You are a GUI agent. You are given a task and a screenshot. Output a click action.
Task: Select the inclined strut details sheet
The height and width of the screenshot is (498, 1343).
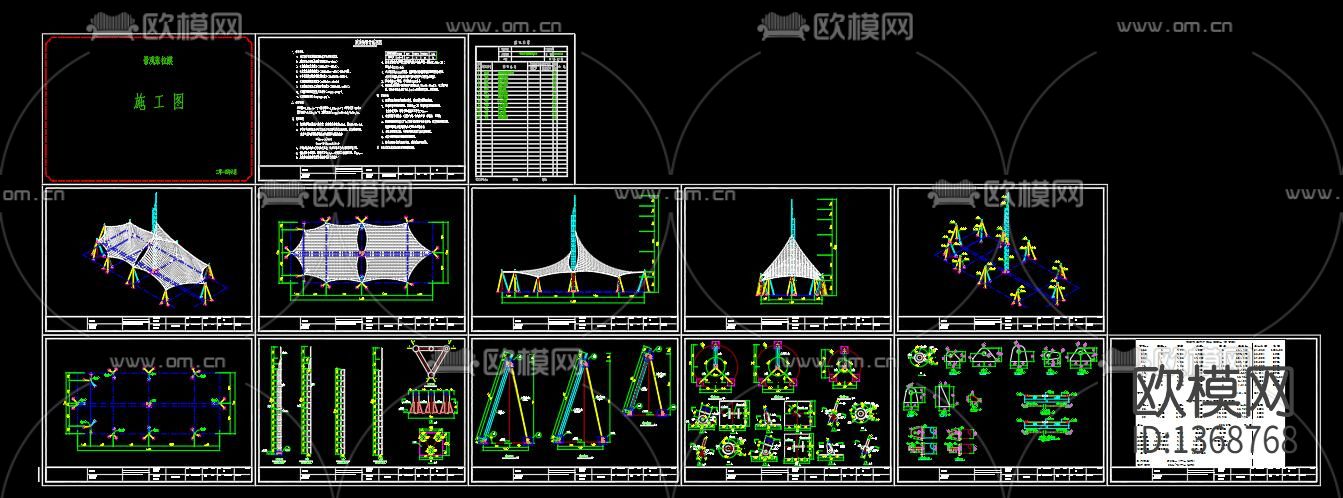[575, 411]
